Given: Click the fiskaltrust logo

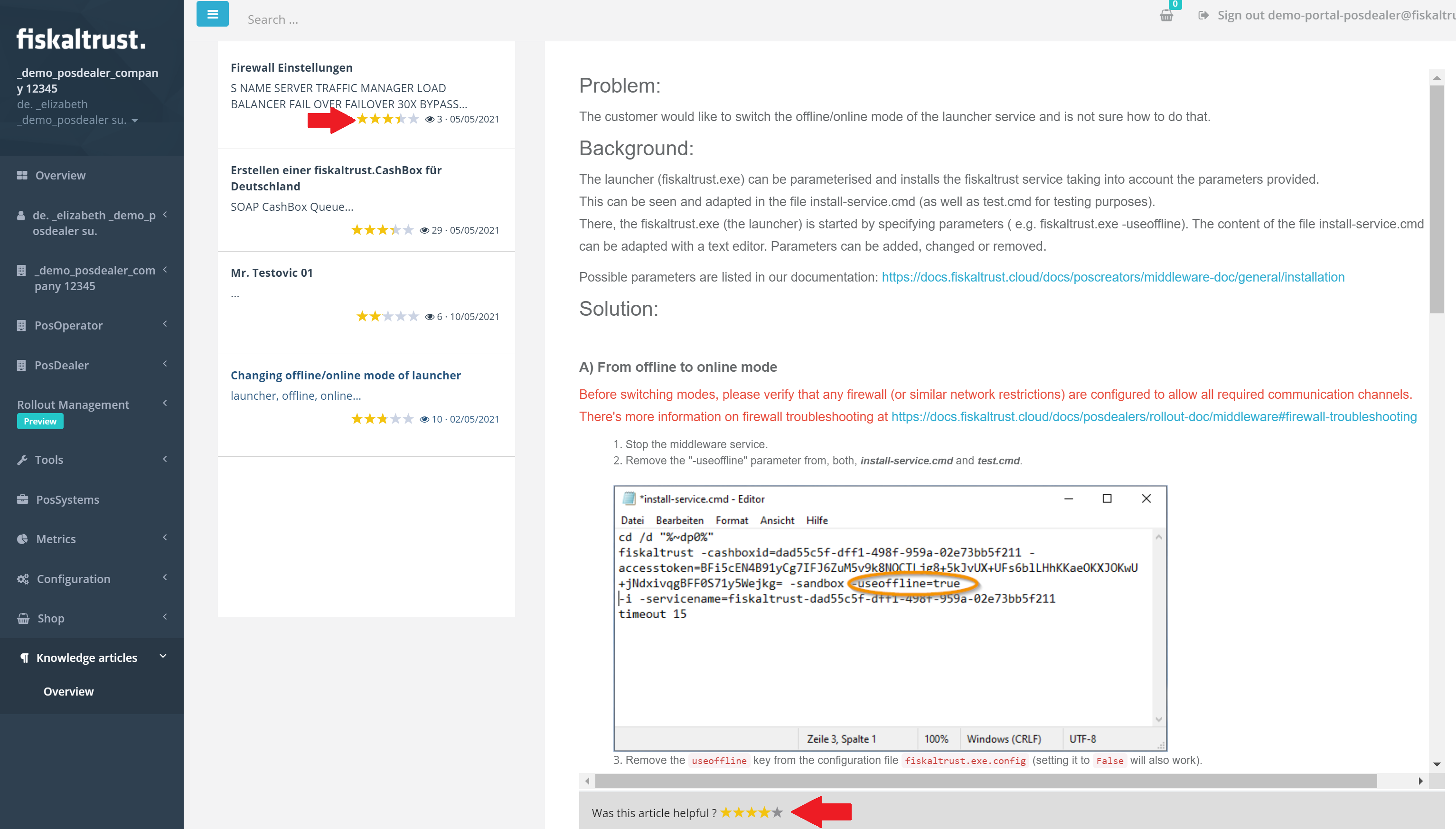Looking at the screenshot, I should [81, 39].
